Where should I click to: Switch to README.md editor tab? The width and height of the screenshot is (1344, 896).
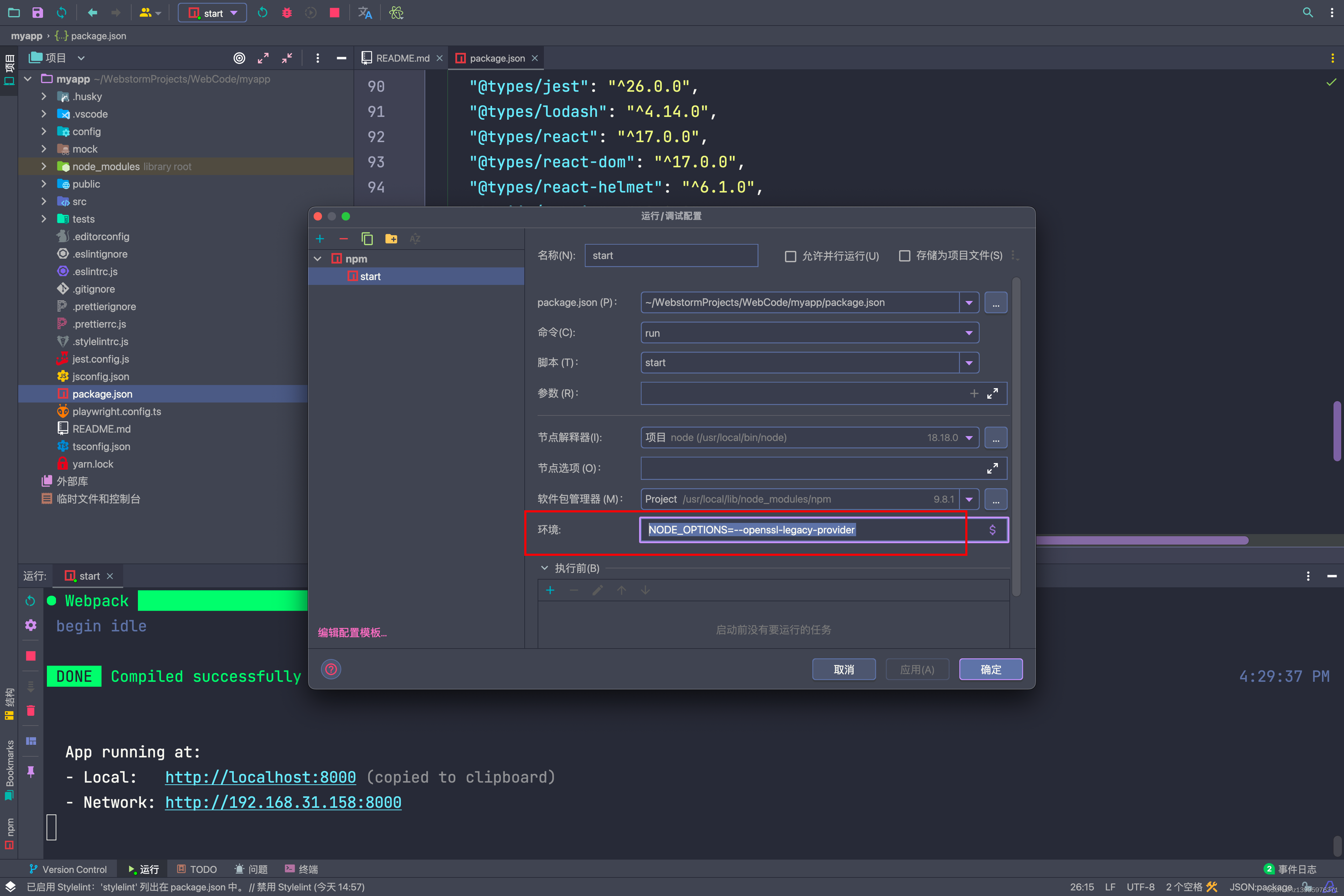tap(402, 58)
